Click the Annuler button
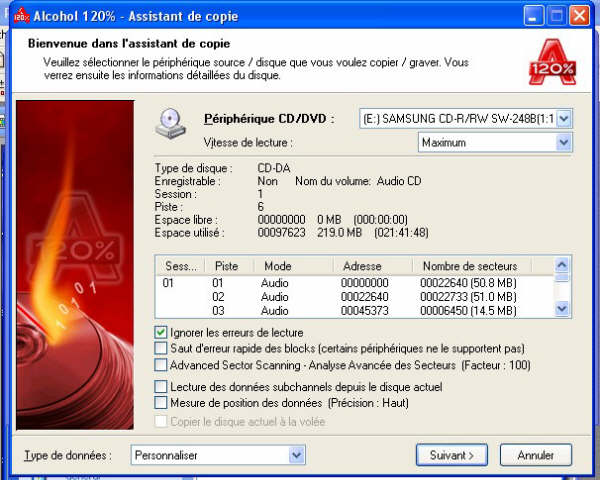The width and height of the screenshot is (600, 480). click(536, 455)
